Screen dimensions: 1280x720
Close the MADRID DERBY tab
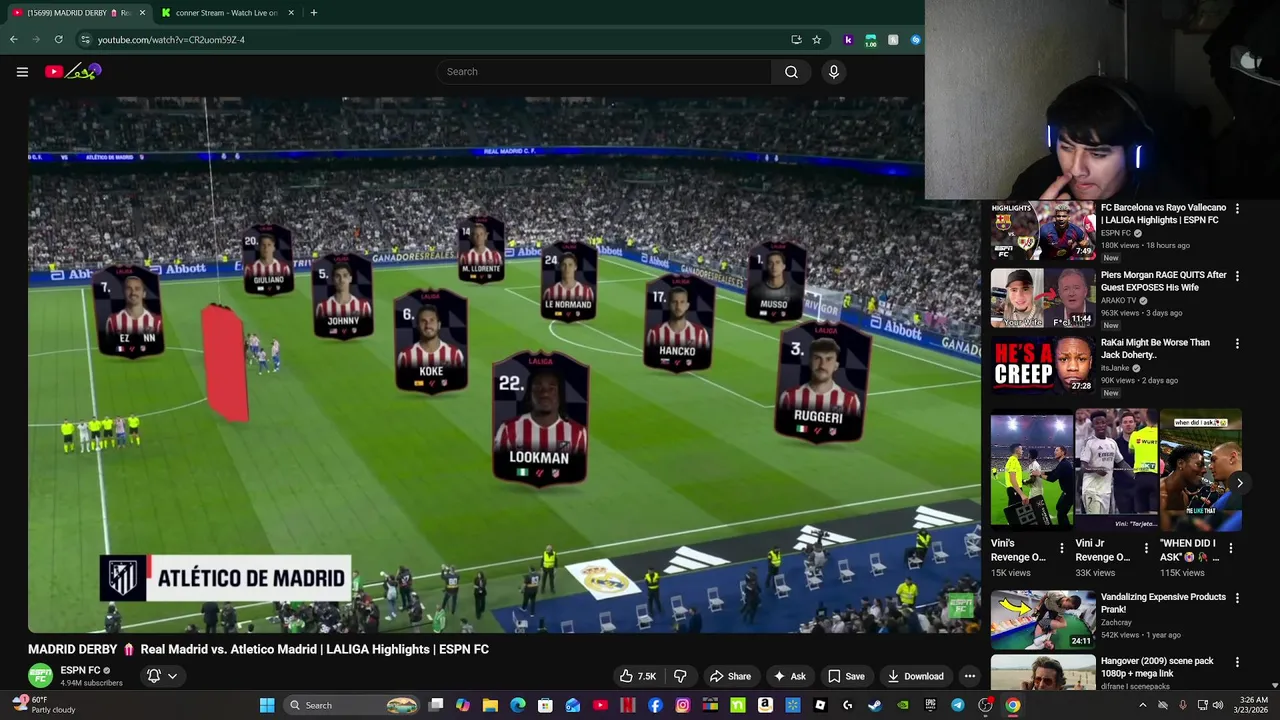tap(142, 13)
